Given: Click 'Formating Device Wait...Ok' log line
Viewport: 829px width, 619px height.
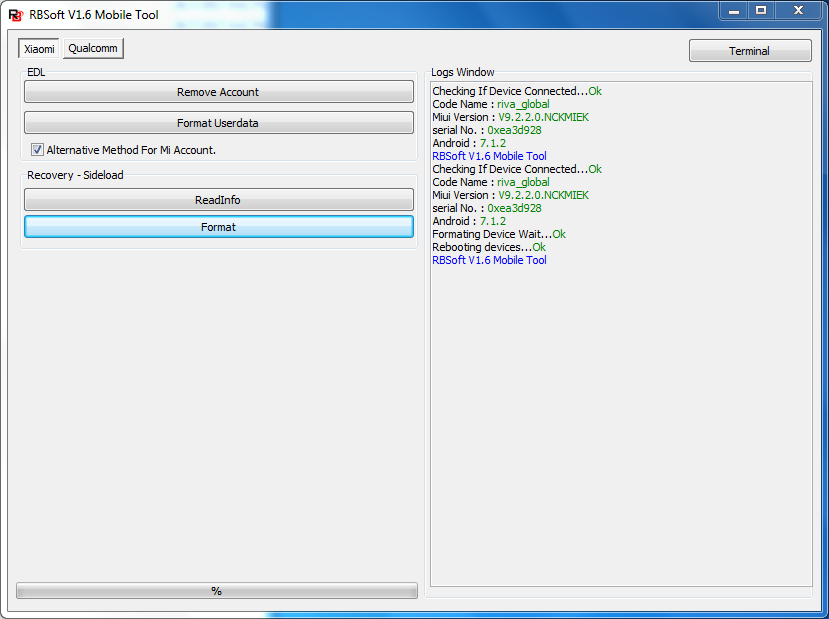Looking at the screenshot, I should click(499, 234).
